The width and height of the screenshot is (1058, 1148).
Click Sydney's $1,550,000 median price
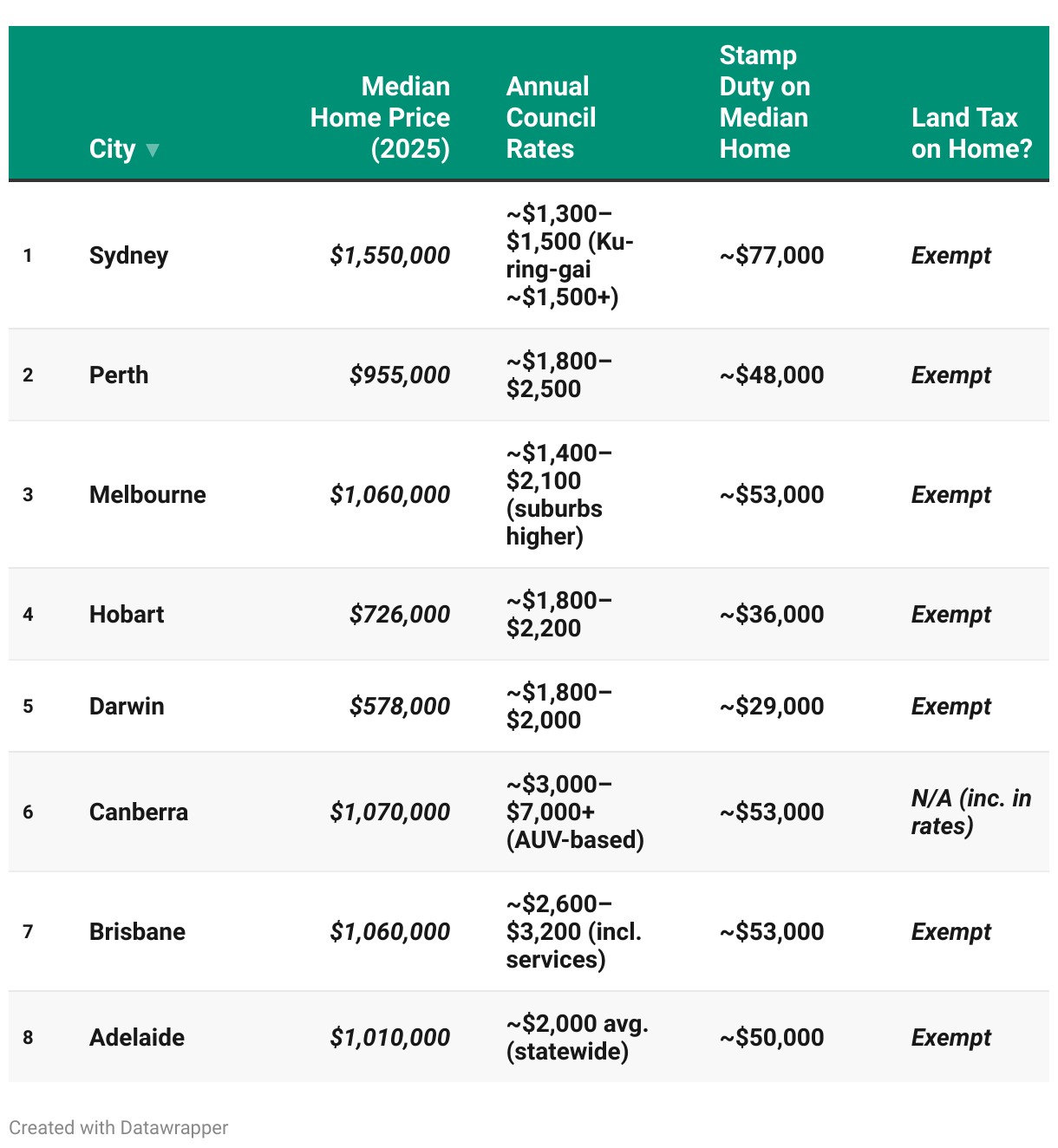(x=389, y=255)
